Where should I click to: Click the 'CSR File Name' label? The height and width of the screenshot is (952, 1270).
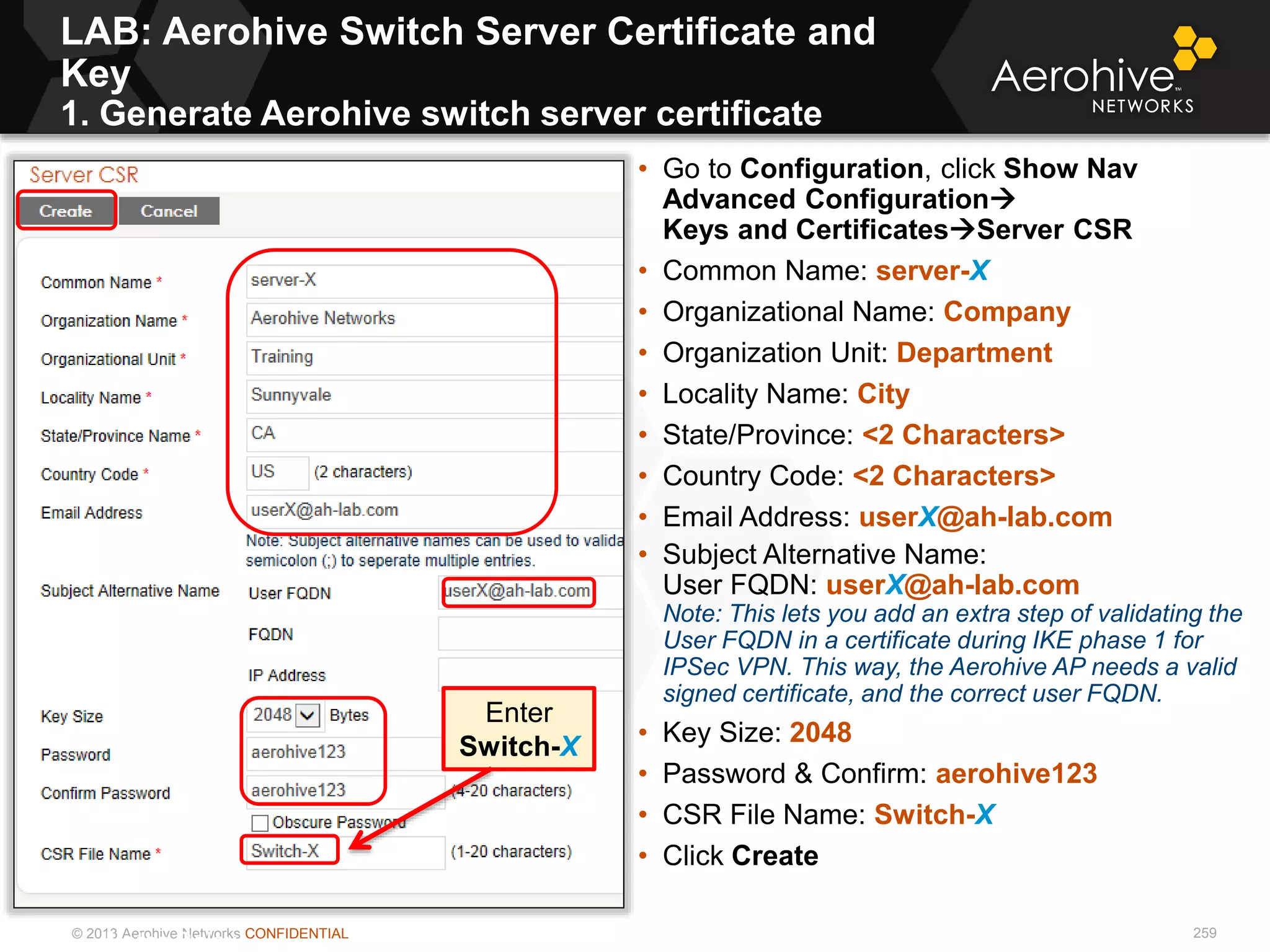[x=95, y=854]
